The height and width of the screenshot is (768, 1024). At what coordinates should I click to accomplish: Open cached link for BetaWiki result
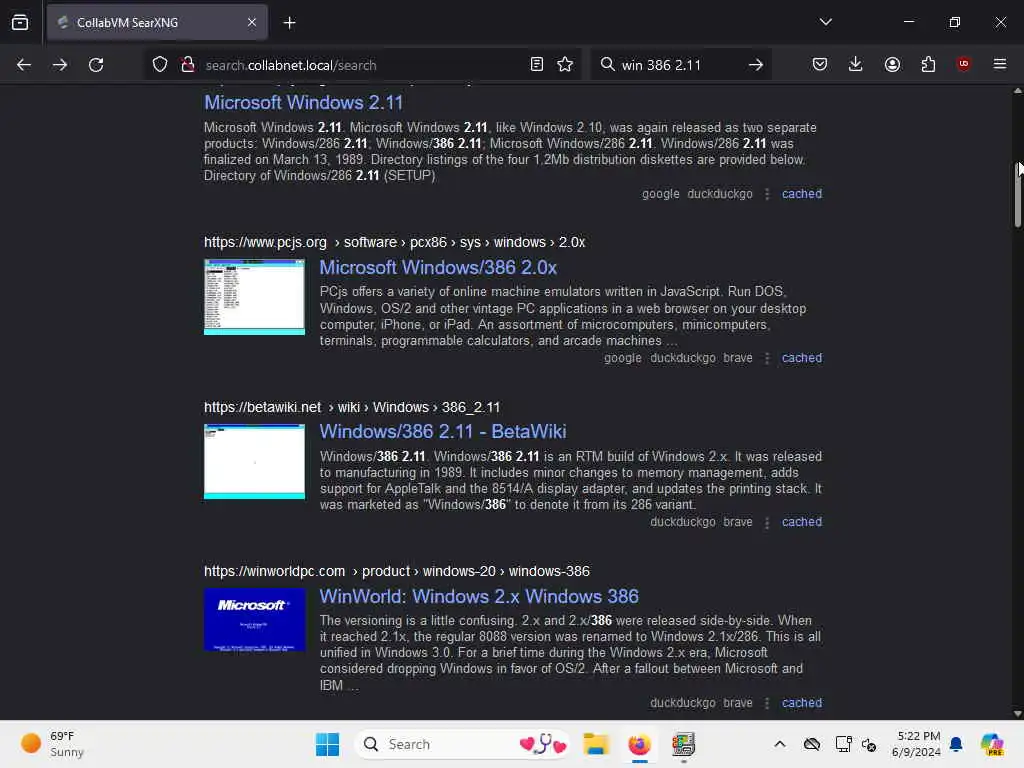click(x=802, y=522)
